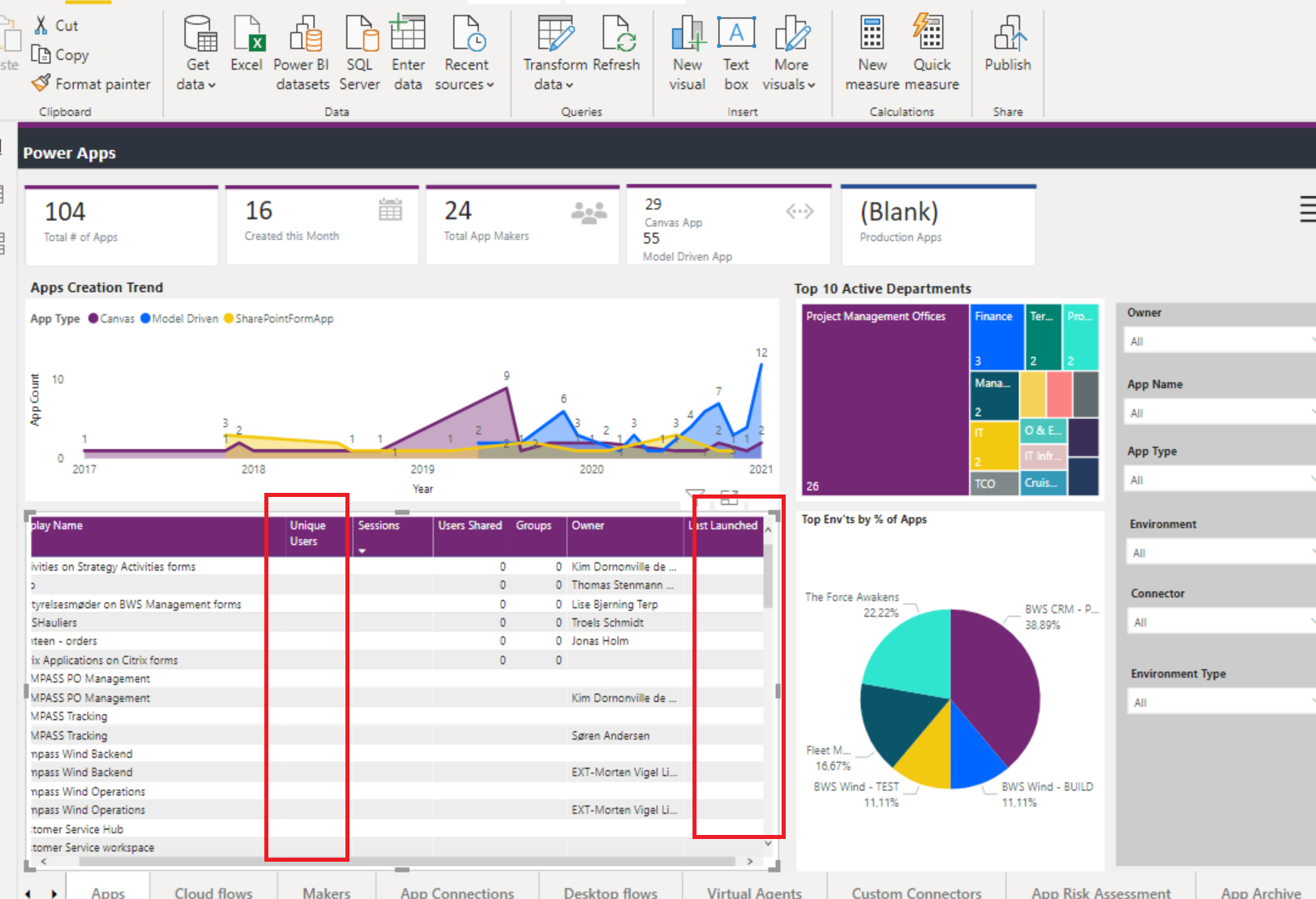Select the Custom Connectors page link
This screenshot has width=1316, height=899.
pos(915,892)
